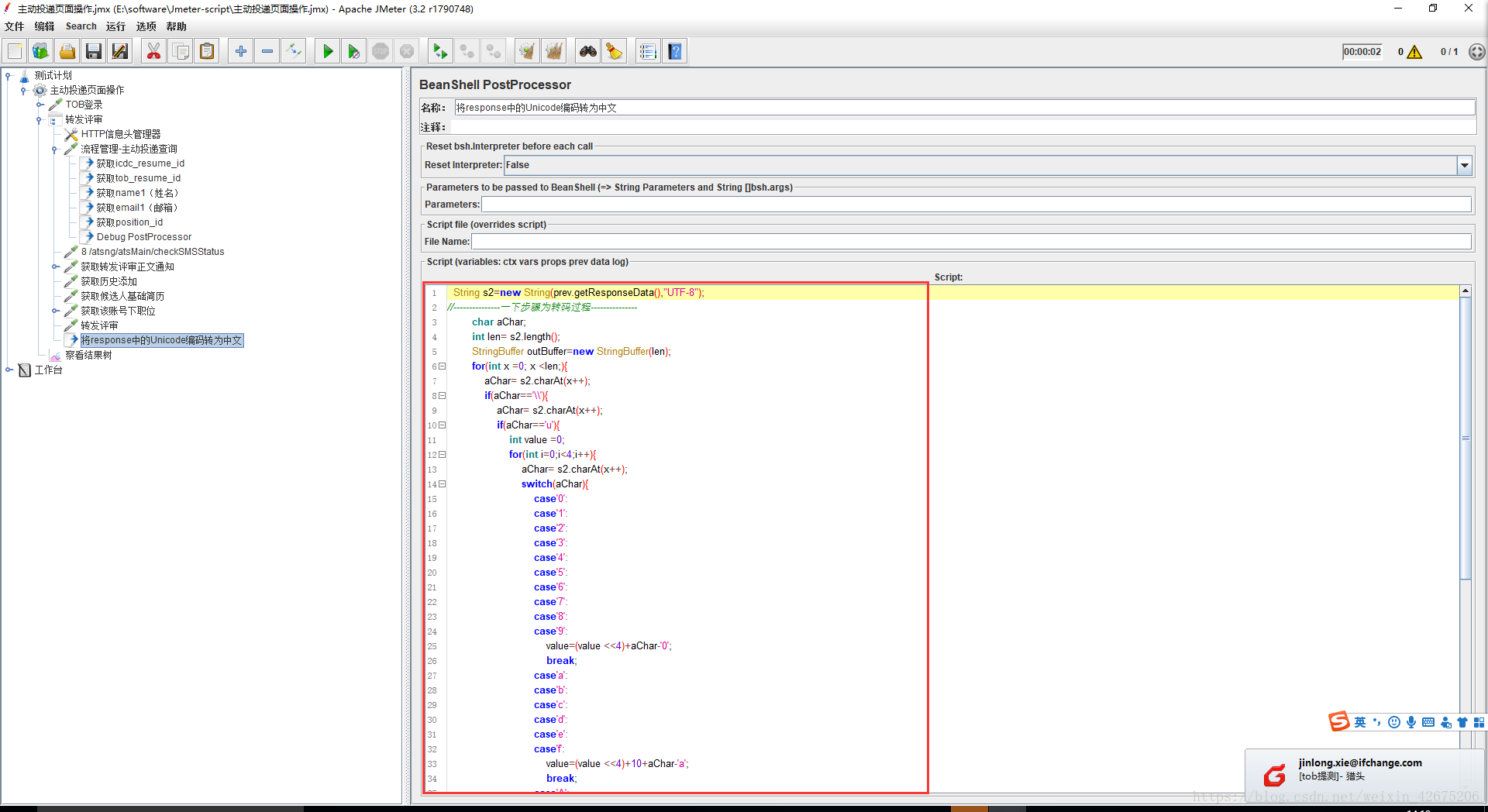Click Start no pauses icon
The image size is (1488, 812).
click(354, 52)
